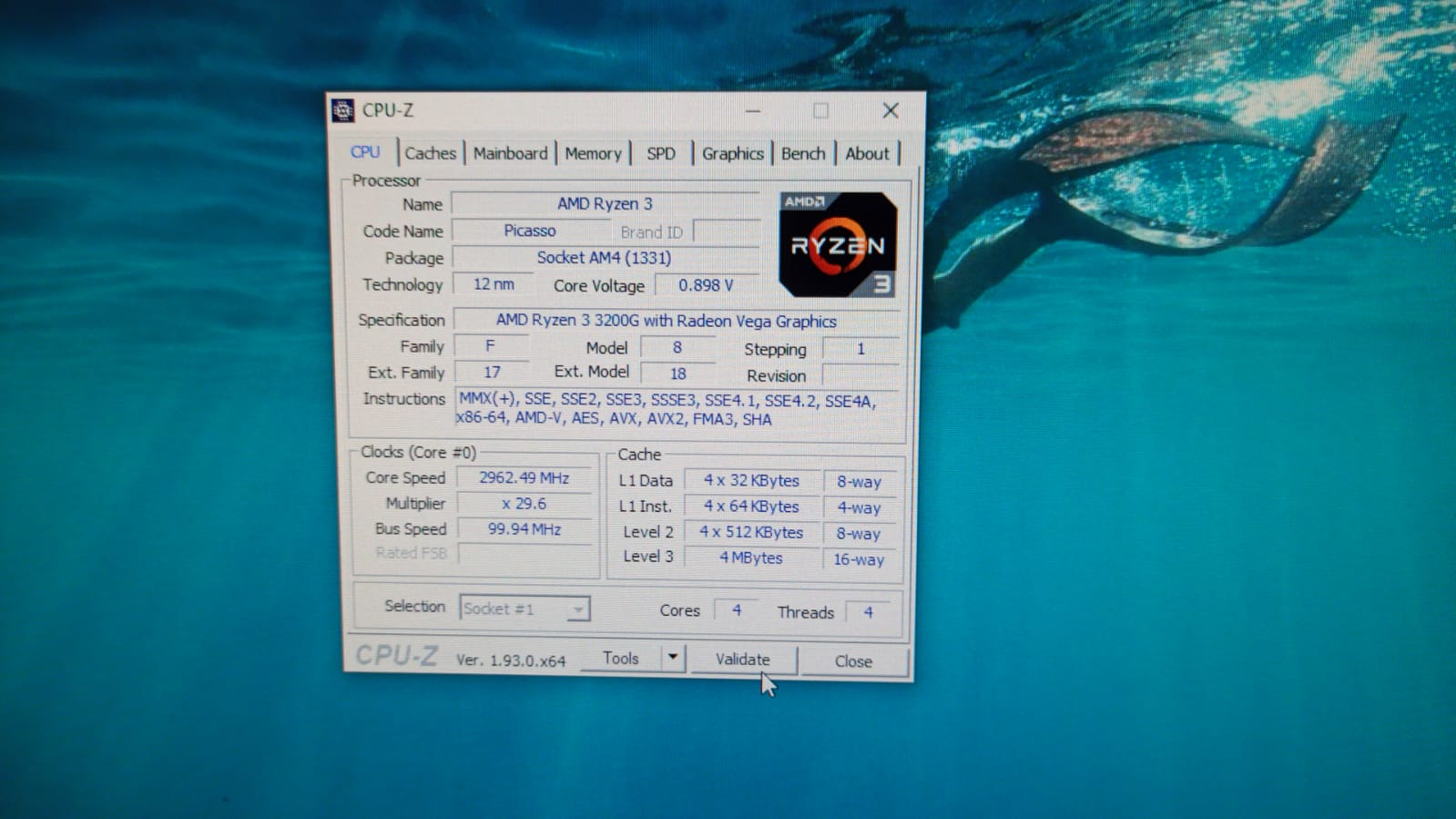
Task: Click the Level 3 16-way field
Action: point(860,559)
